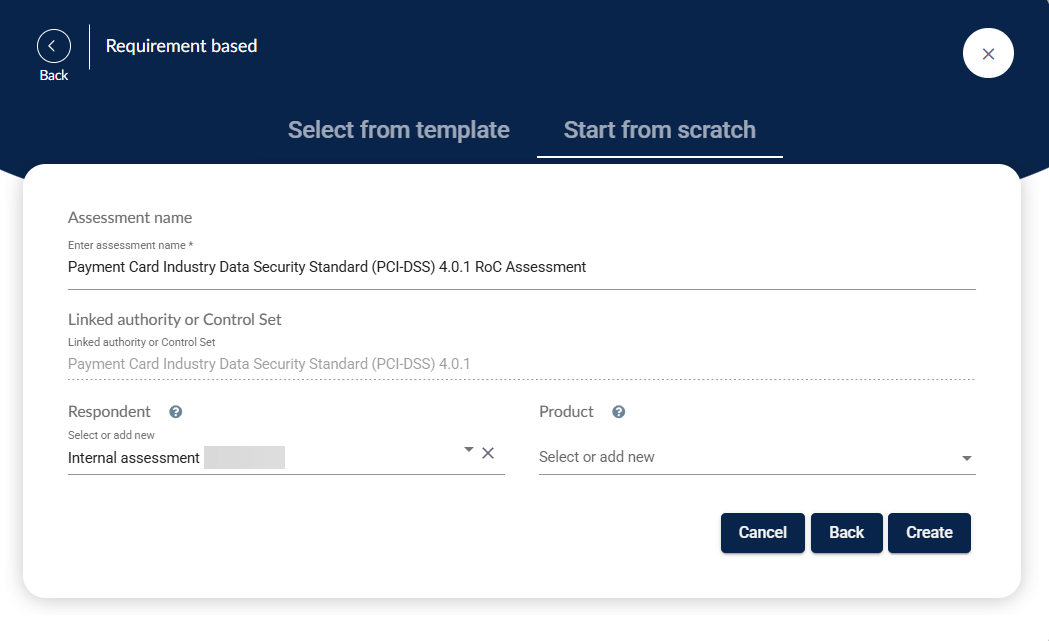Click the circular back arrow icon
This screenshot has height=641, width=1049.
(x=54, y=46)
